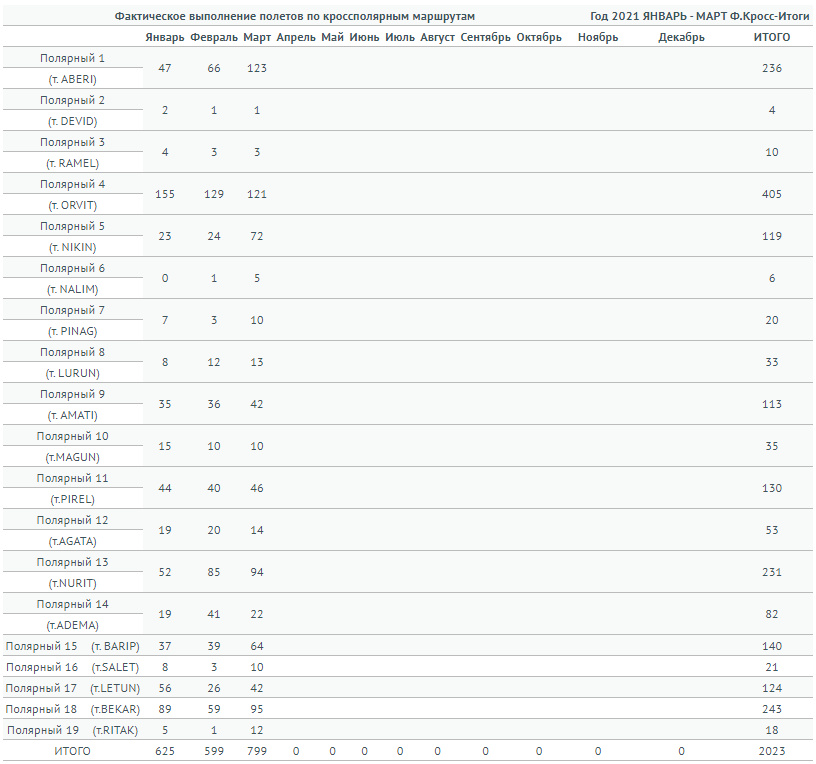Image resolution: width=816 pixels, height=764 pixels.
Task: Select row label 'Полярный 17'
Action: 41,689
